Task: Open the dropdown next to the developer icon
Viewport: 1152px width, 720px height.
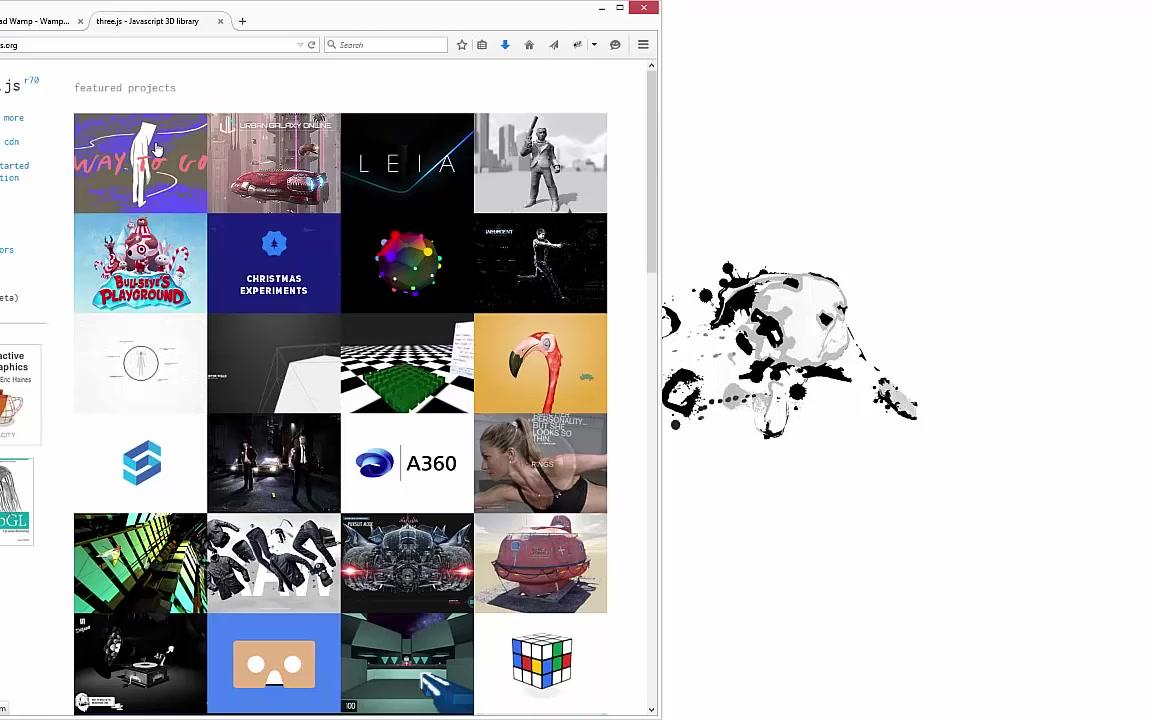Action: click(593, 44)
